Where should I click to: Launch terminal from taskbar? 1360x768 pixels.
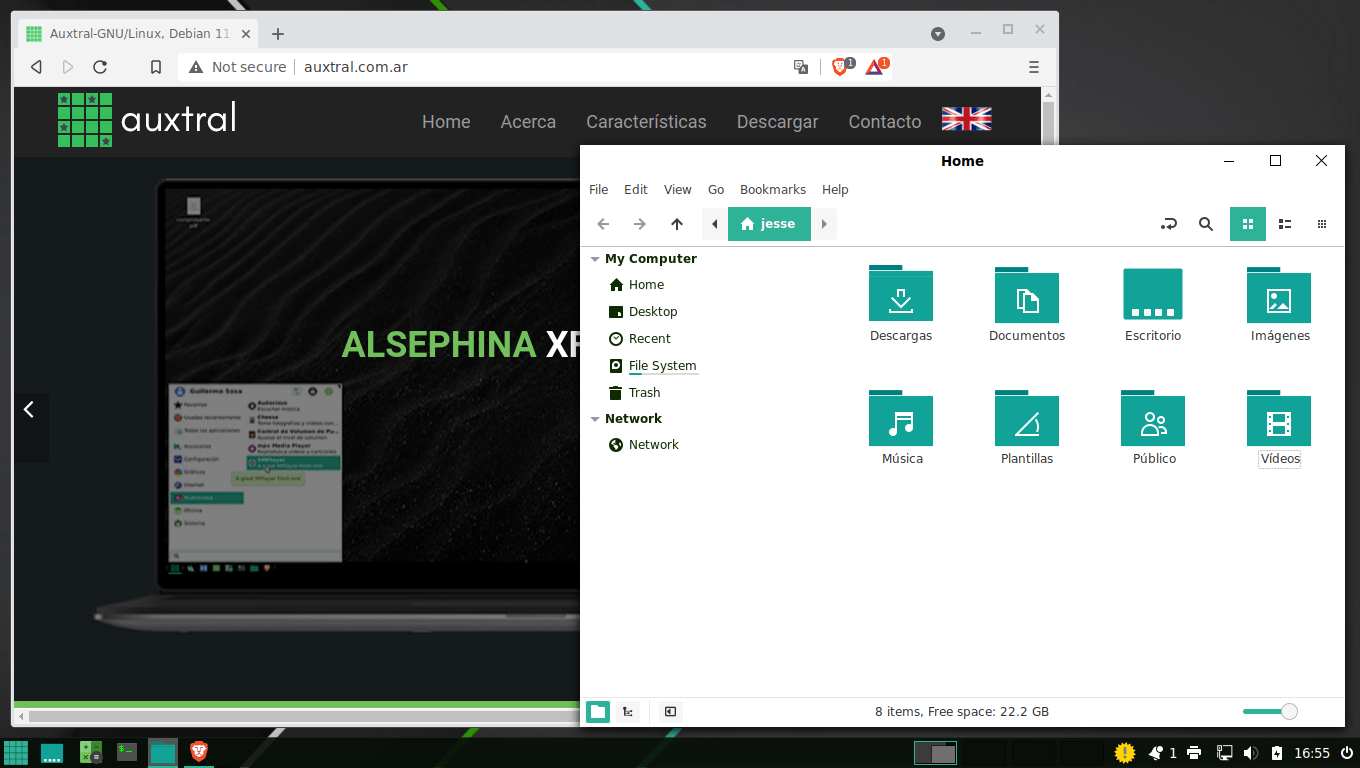coord(127,753)
